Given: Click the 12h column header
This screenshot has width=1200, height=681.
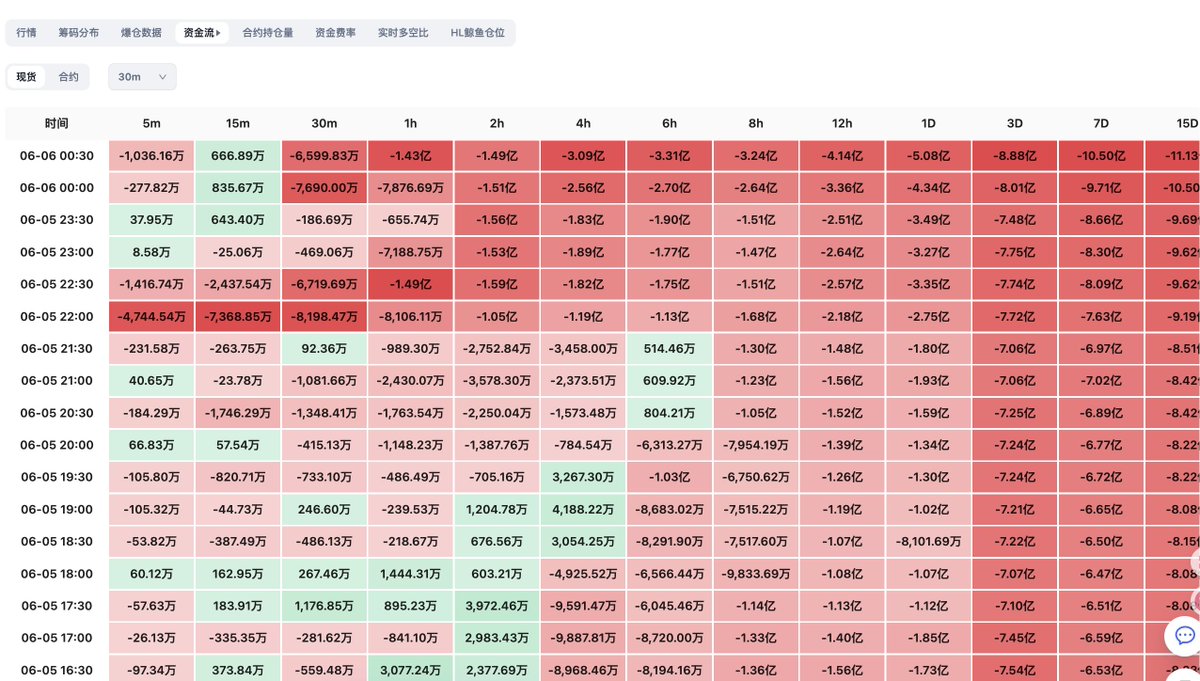Looking at the screenshot, I should click(842, 124).
